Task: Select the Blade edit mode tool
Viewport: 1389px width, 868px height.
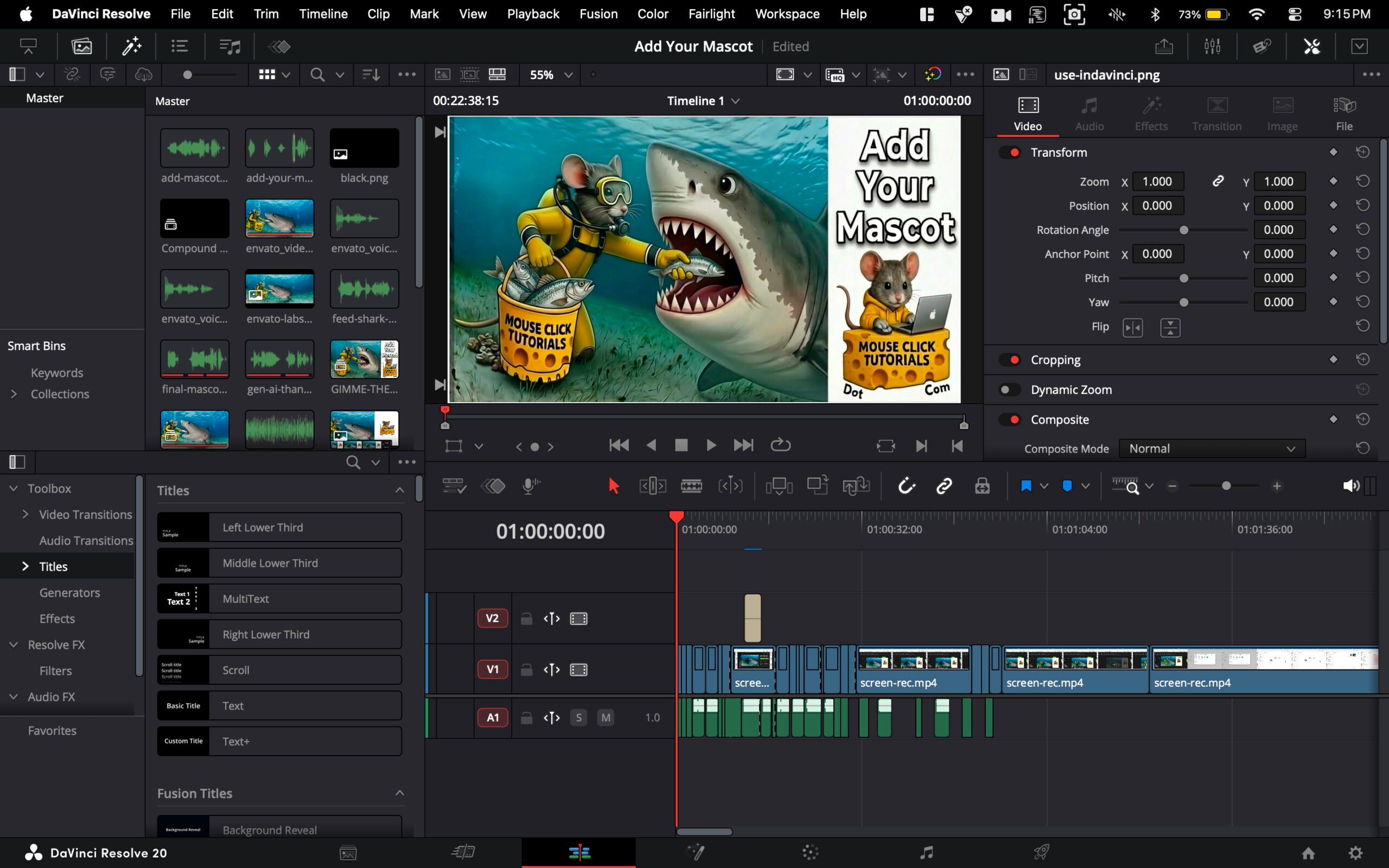Action: (691, 486)
